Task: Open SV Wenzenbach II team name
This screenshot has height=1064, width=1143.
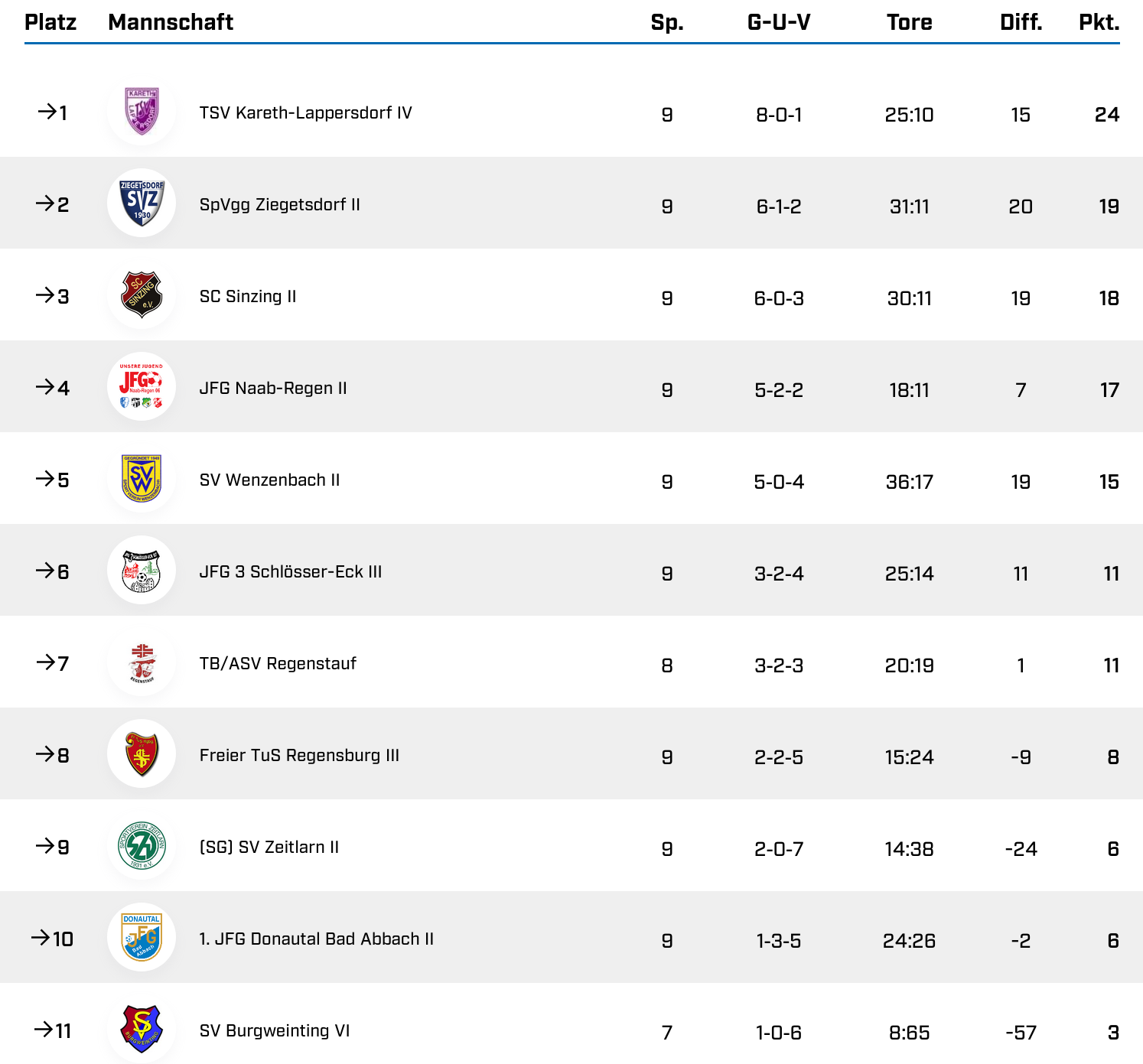Action: pyautogui.click(x=269, y=480)
